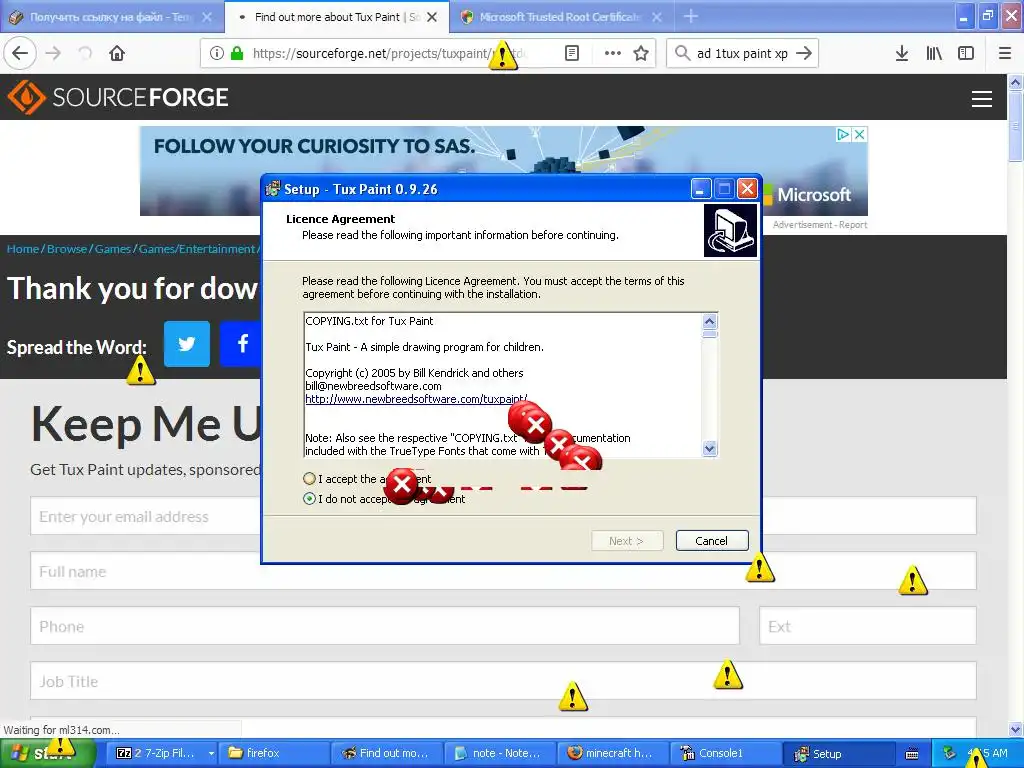Click the Firefox forward arrow button
This screenshot has width=1024, height=768.
53,53
